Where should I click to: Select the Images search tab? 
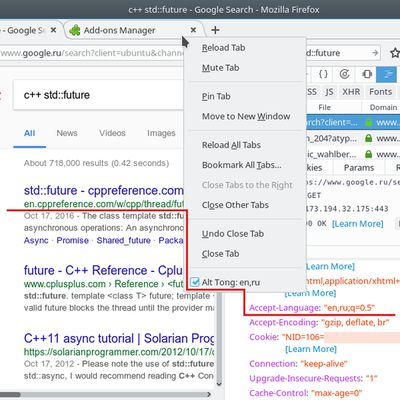161,133
